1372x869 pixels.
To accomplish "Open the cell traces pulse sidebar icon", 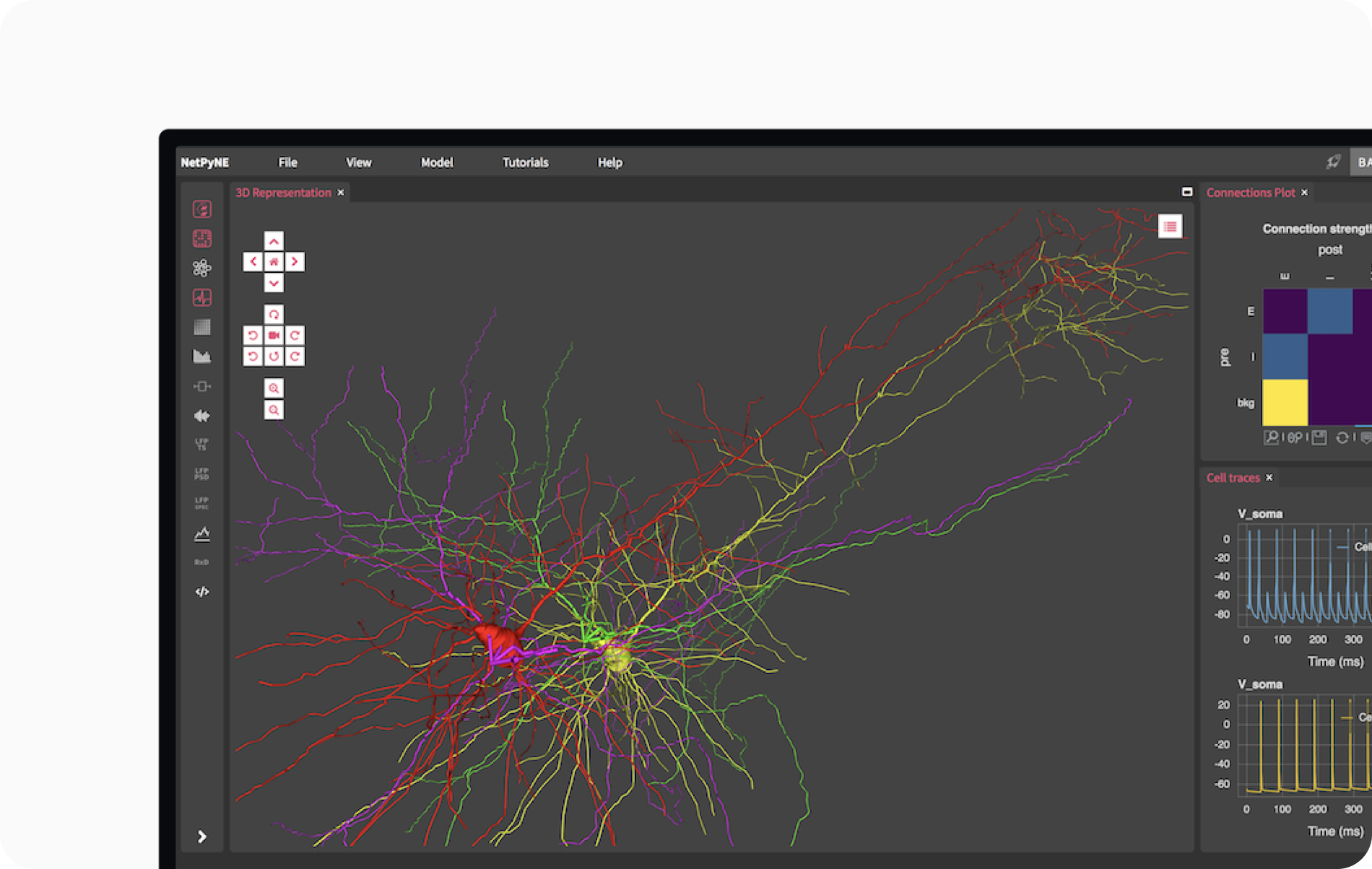I will [x=202, y=297].
